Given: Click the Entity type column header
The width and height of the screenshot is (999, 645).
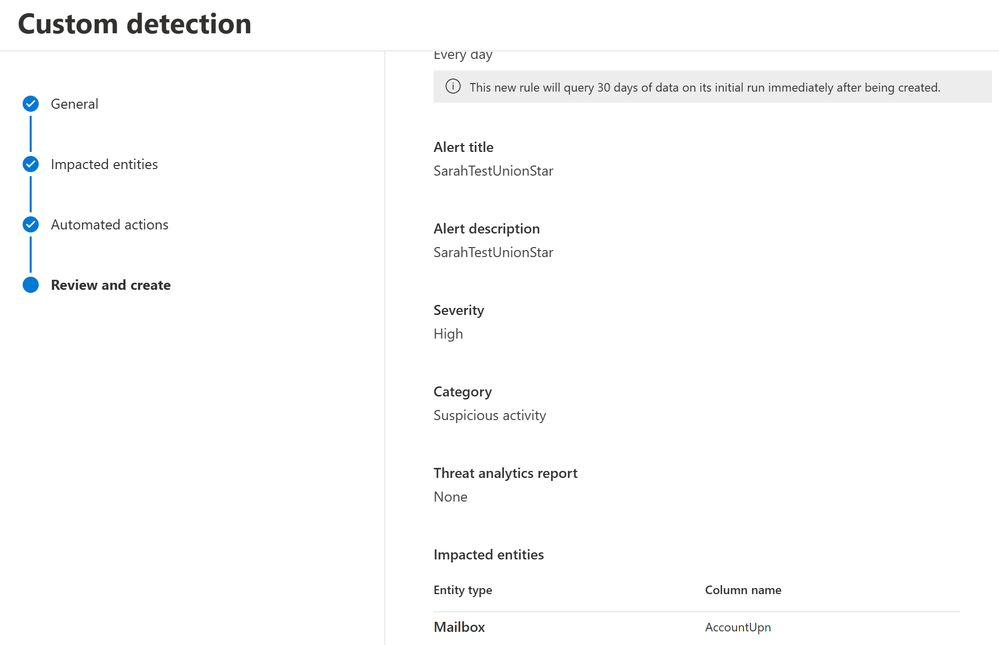Looking at the screenshot, I should pyautogui.click(x=463, y=590).
